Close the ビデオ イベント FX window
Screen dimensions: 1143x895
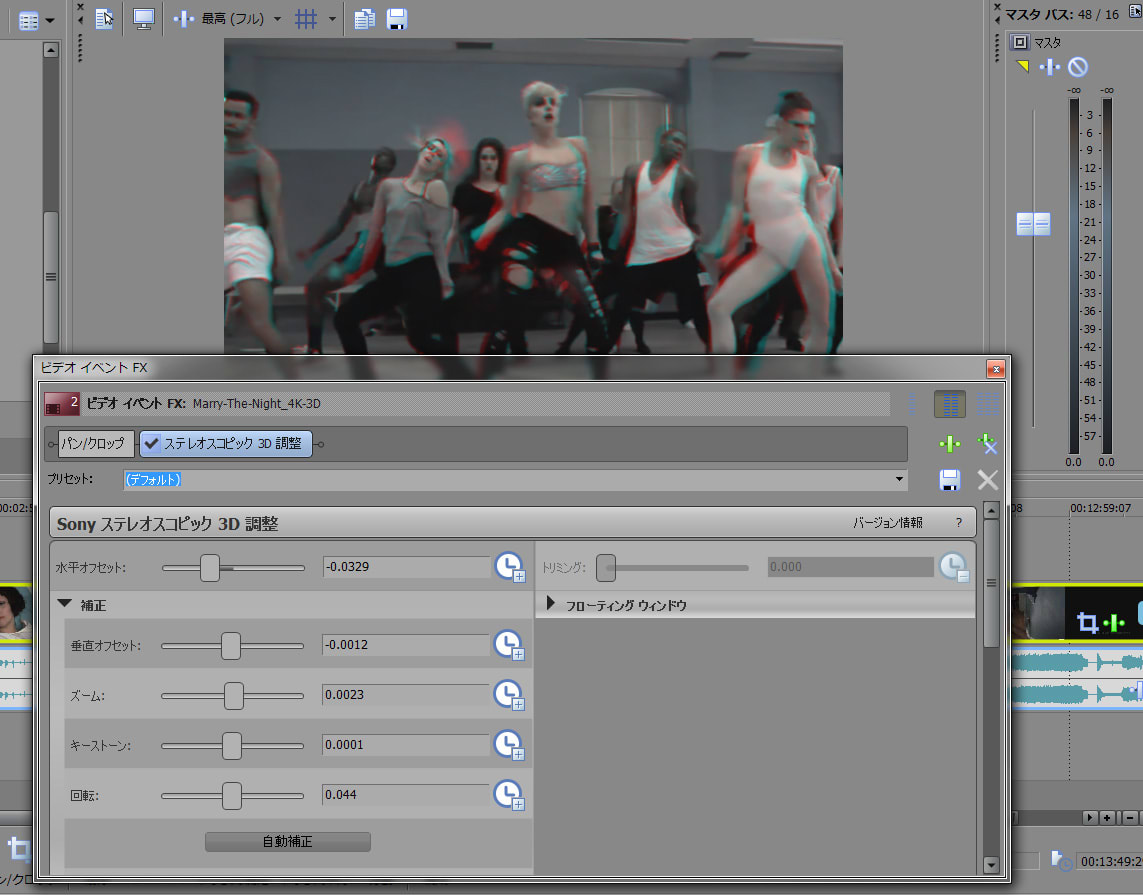(996, 369)
